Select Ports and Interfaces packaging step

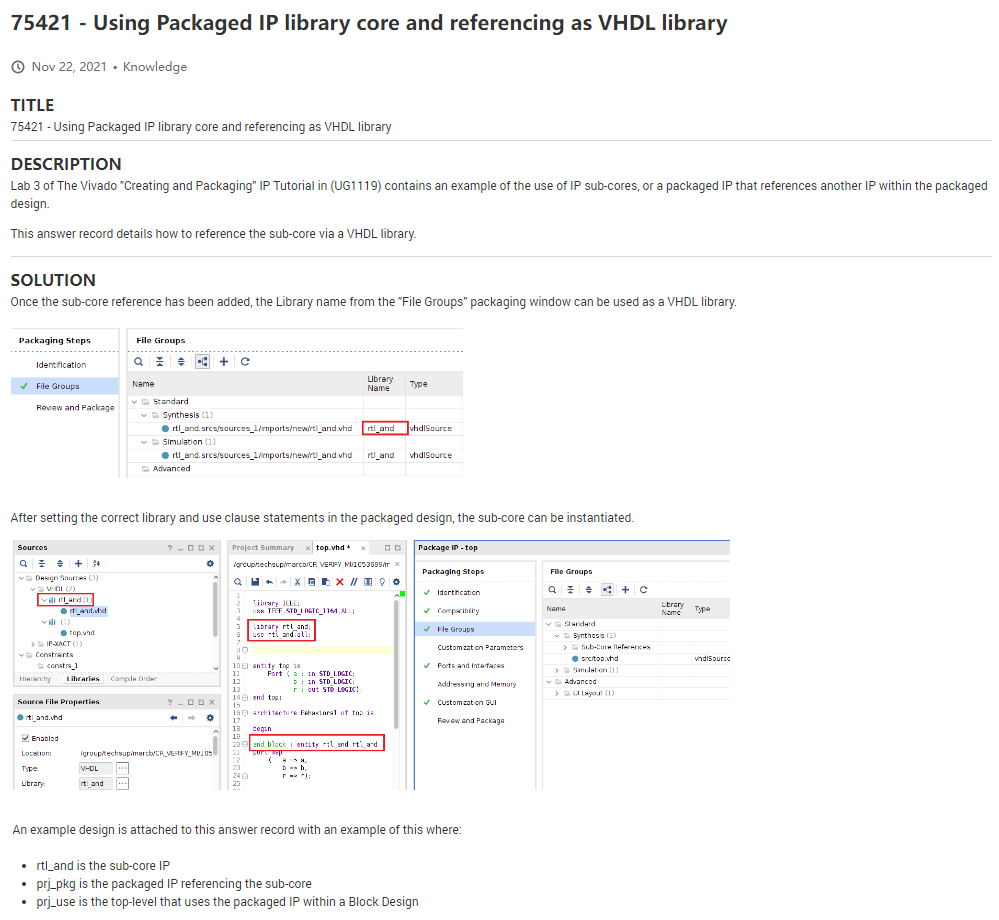471,666
